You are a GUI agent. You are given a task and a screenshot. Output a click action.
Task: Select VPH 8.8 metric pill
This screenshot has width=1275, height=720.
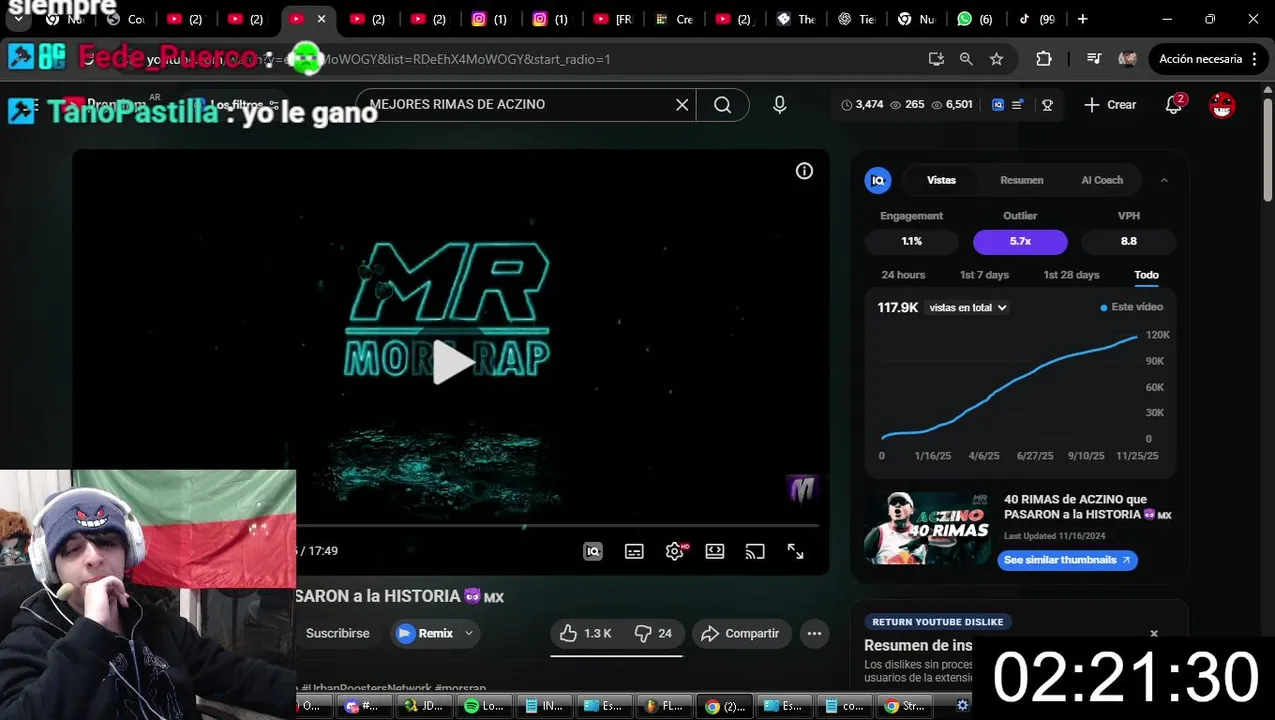click(1129, 241)
